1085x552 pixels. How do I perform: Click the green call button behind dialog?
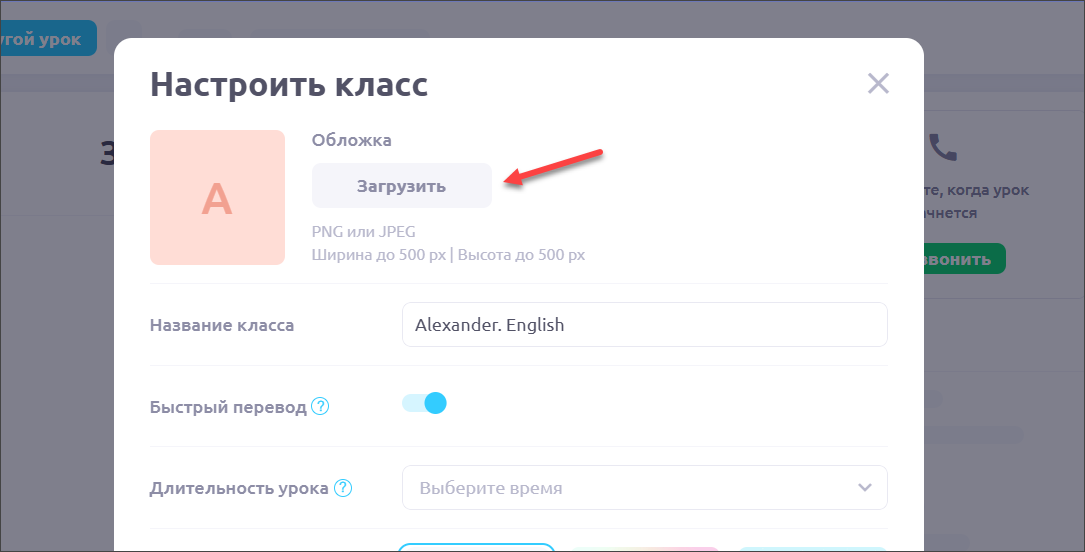click(965, 259)
